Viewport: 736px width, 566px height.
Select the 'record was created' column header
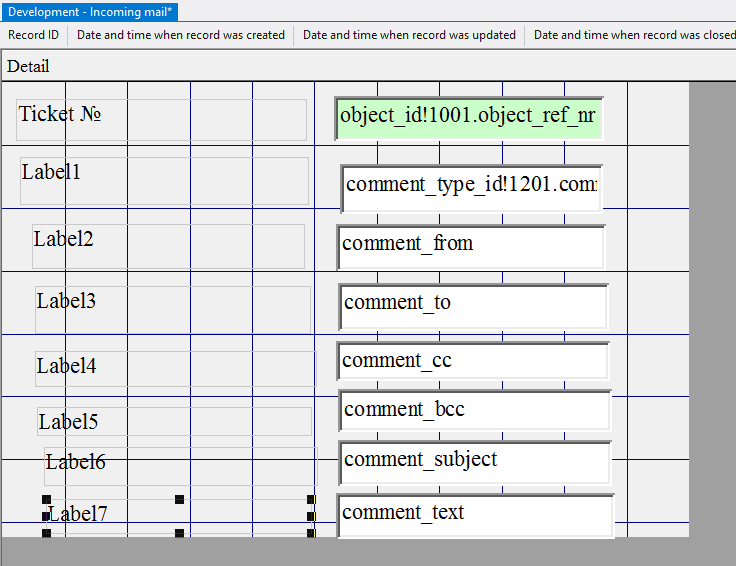pos(181,35)
